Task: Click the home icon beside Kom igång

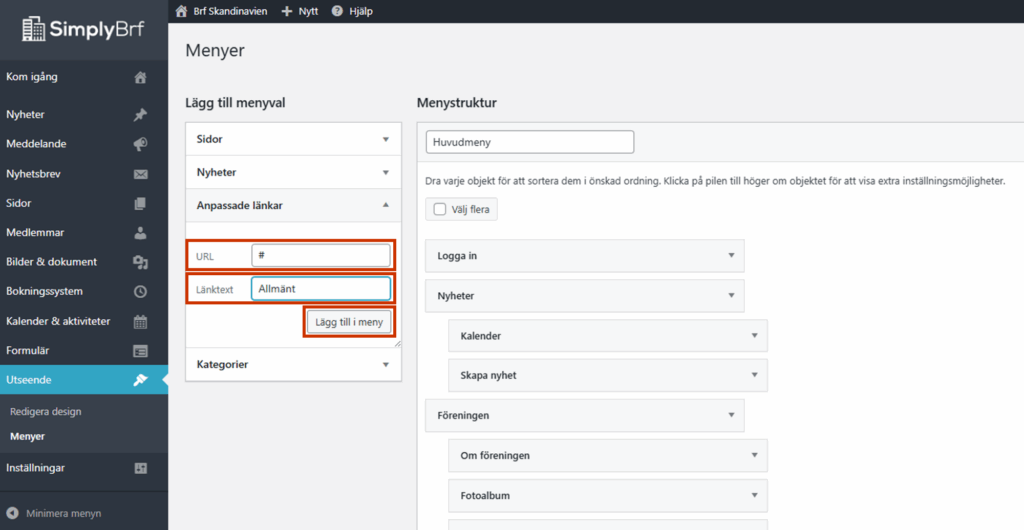Action: coord(140,77)
